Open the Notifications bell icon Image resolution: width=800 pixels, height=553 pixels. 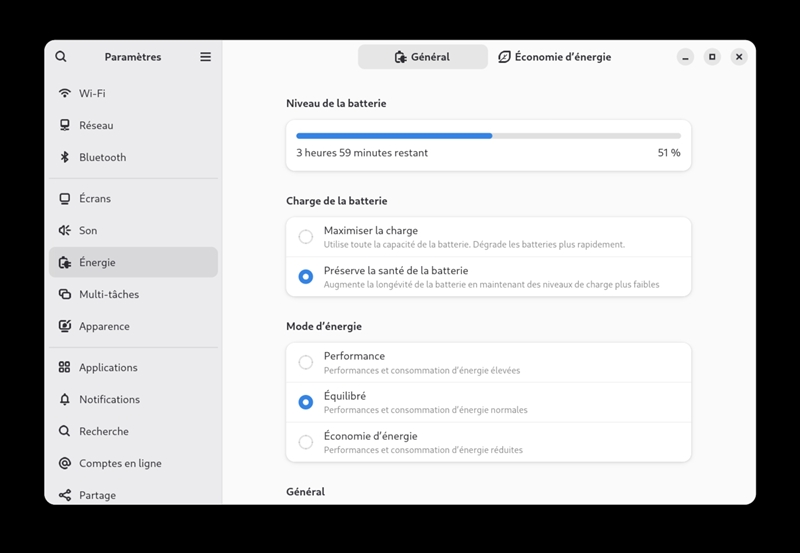pos(65,399)
